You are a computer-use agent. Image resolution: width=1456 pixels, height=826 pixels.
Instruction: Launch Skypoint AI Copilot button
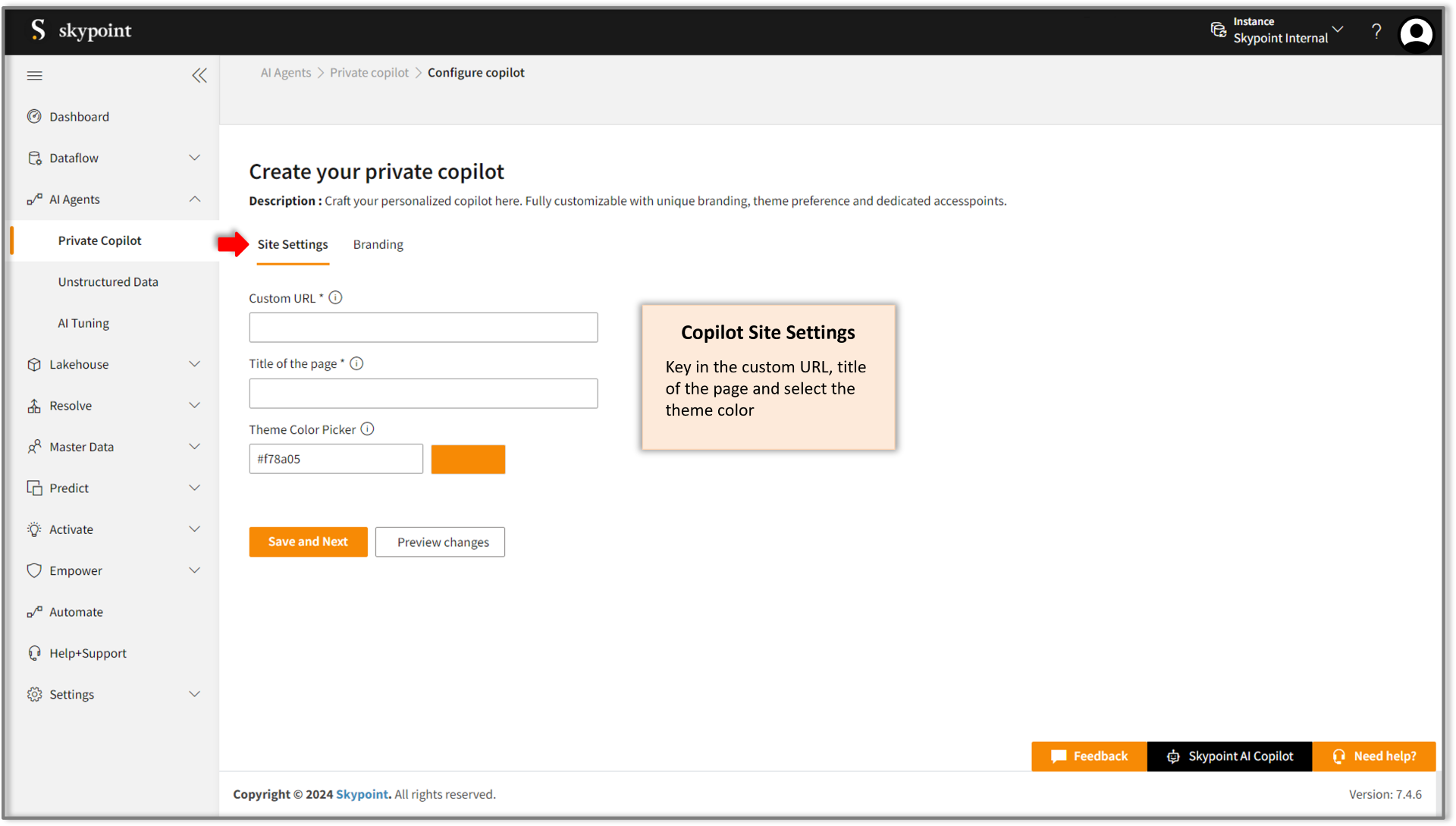1230,756
